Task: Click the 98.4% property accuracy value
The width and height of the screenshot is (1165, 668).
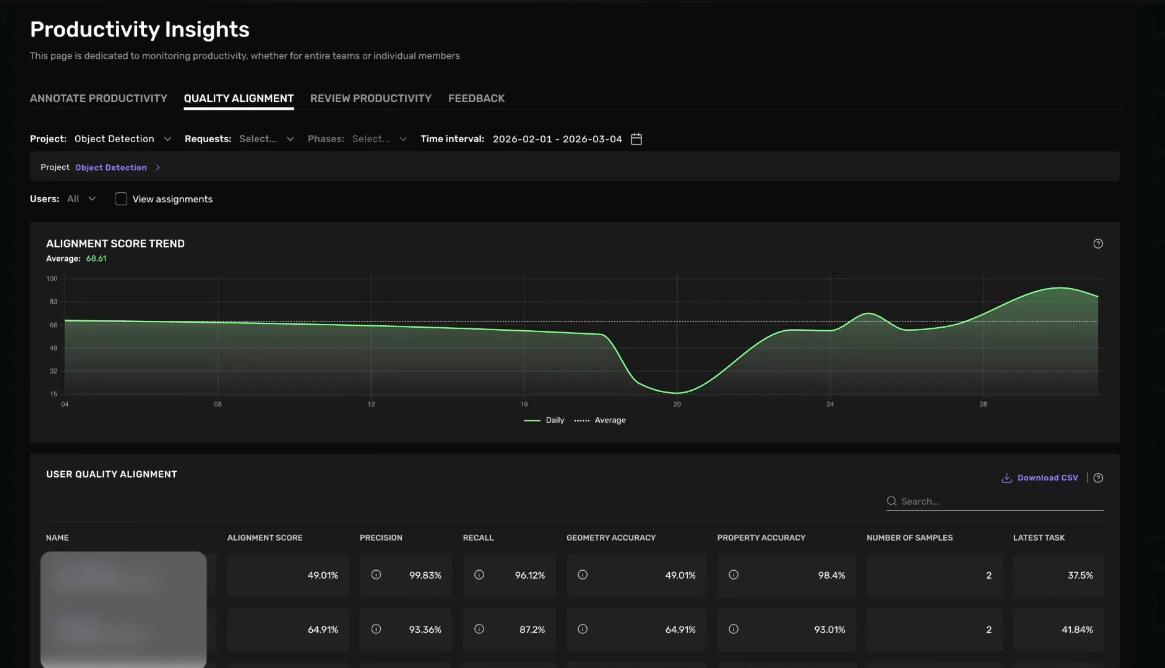Action: pos(831,575)
